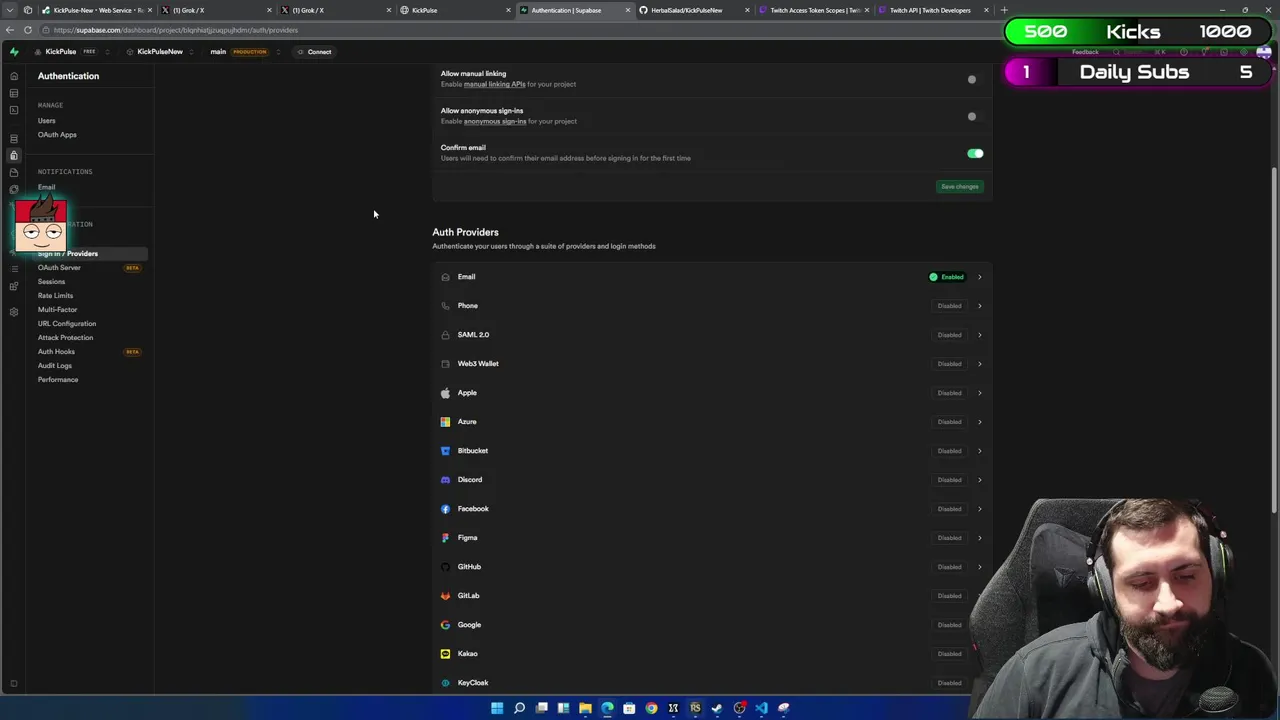
Task: Expand the Facebook row chevron
Action: click(x=979, y=509)
